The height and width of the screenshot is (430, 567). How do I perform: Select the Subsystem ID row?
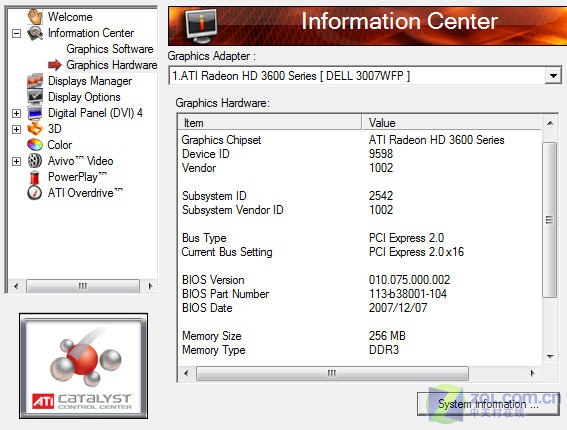coord(360,196)
